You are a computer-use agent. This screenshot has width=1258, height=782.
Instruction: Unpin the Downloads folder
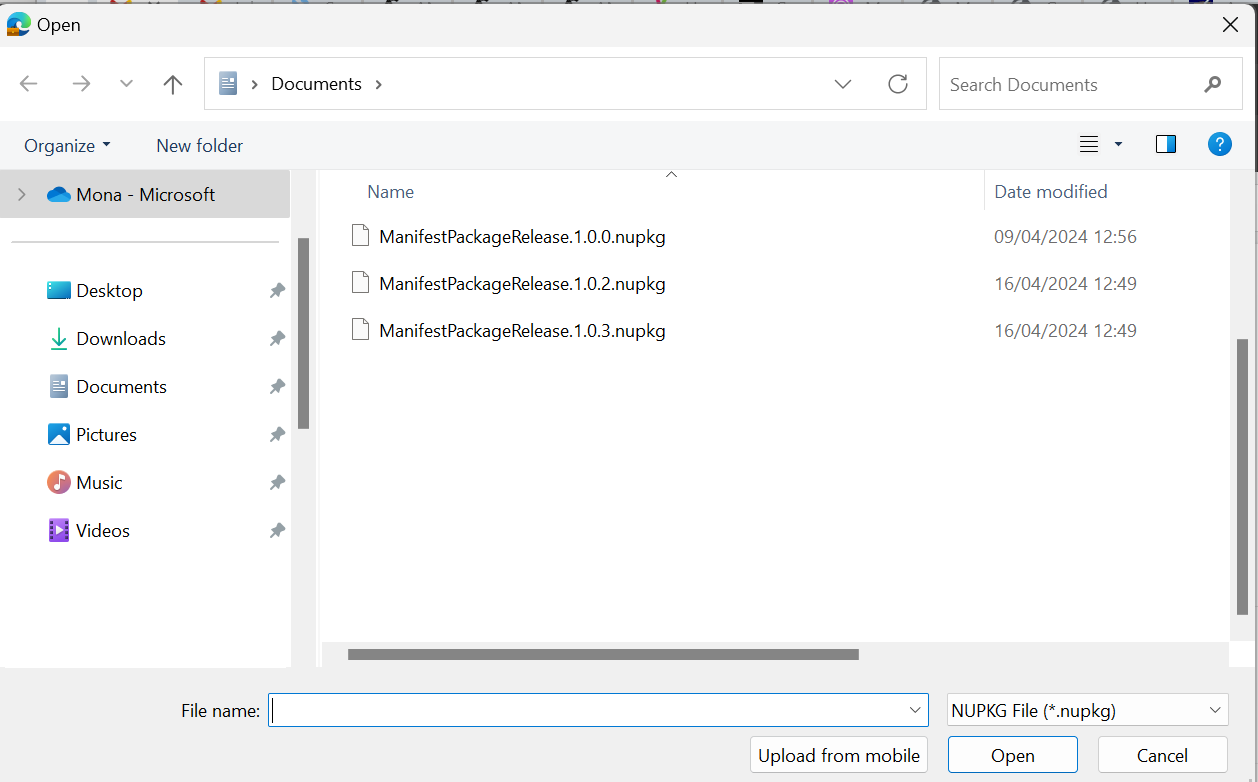coord(277,338)
